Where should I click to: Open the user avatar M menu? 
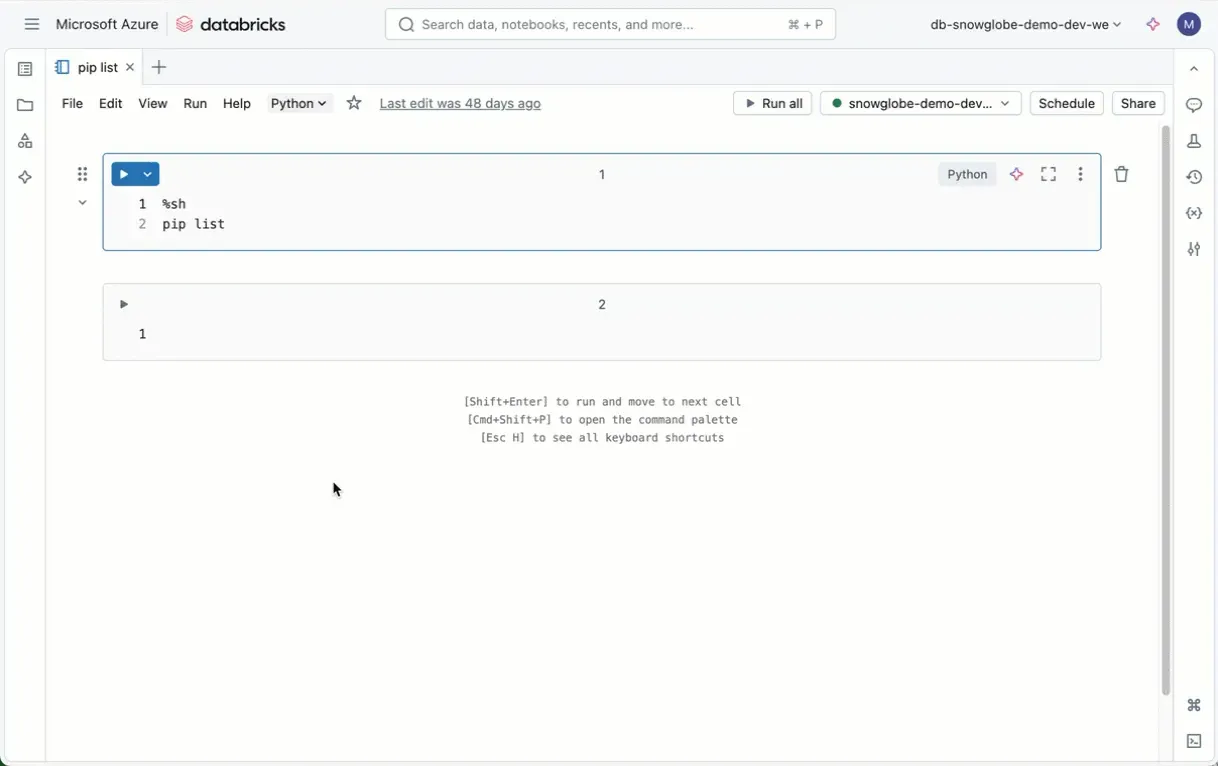pos(1189,24)
